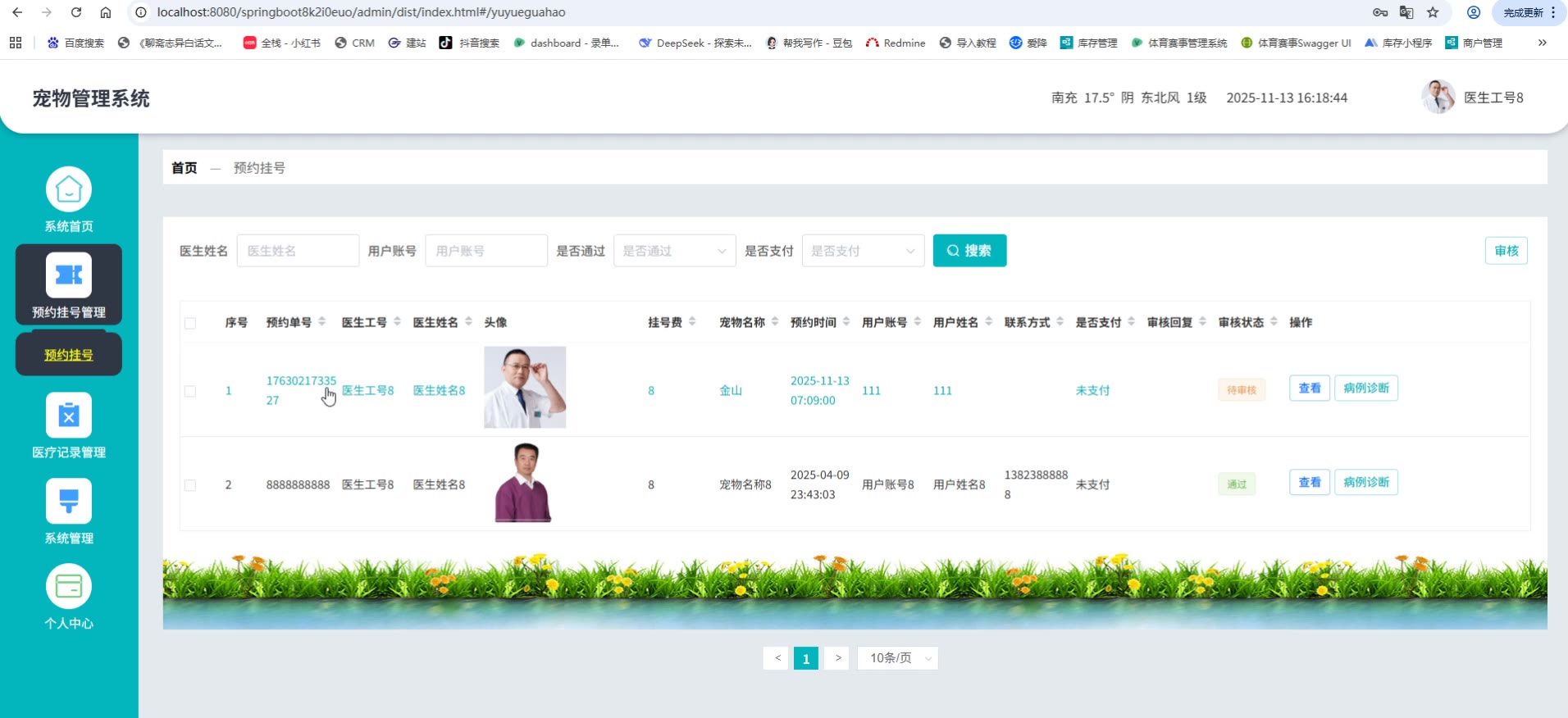The image size is (1568, 718).
Task: Focus the 医生姓名 search field
Action: click(x=298, y=251)
